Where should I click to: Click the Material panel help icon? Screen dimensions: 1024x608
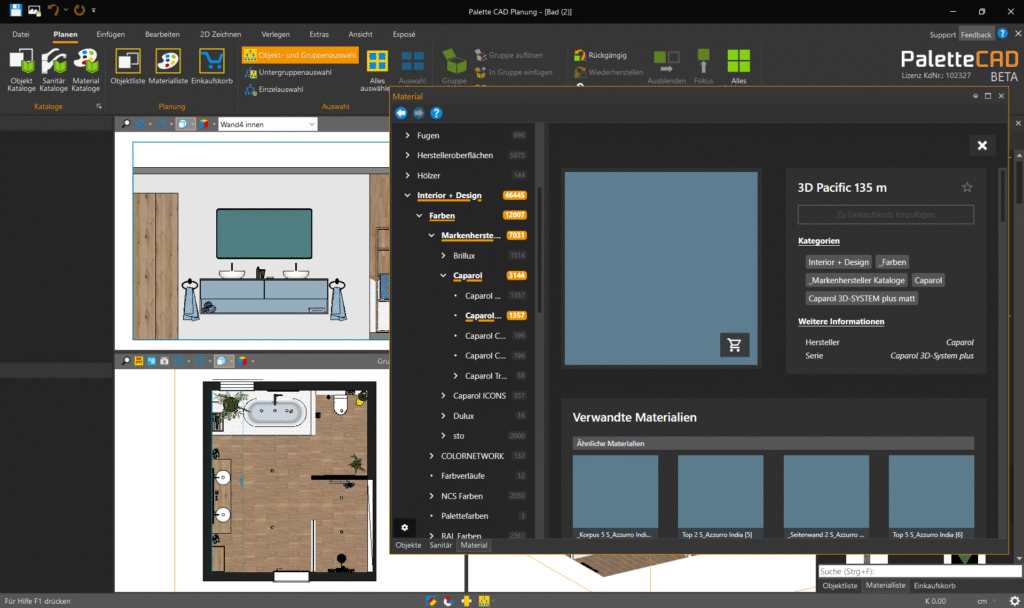[436, 113]
